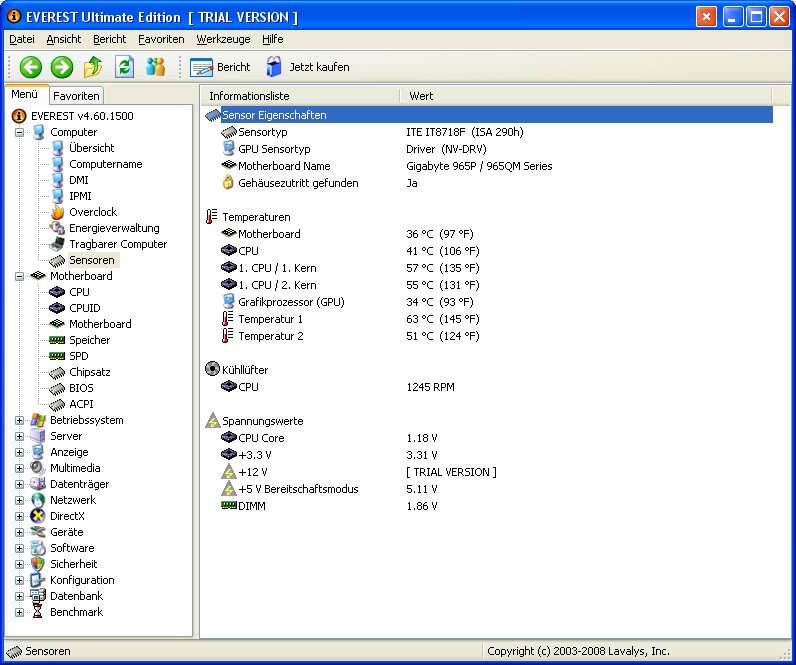Select the Sensor Eigenschaften header row

(x=487, y=115)
